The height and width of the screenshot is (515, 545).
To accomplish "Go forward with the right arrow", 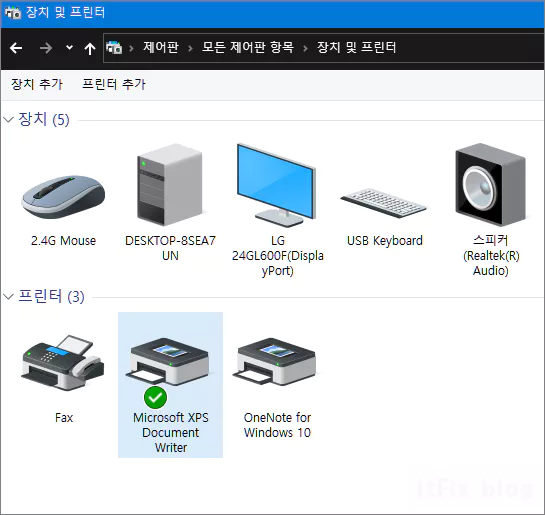I will click(46, 48).
